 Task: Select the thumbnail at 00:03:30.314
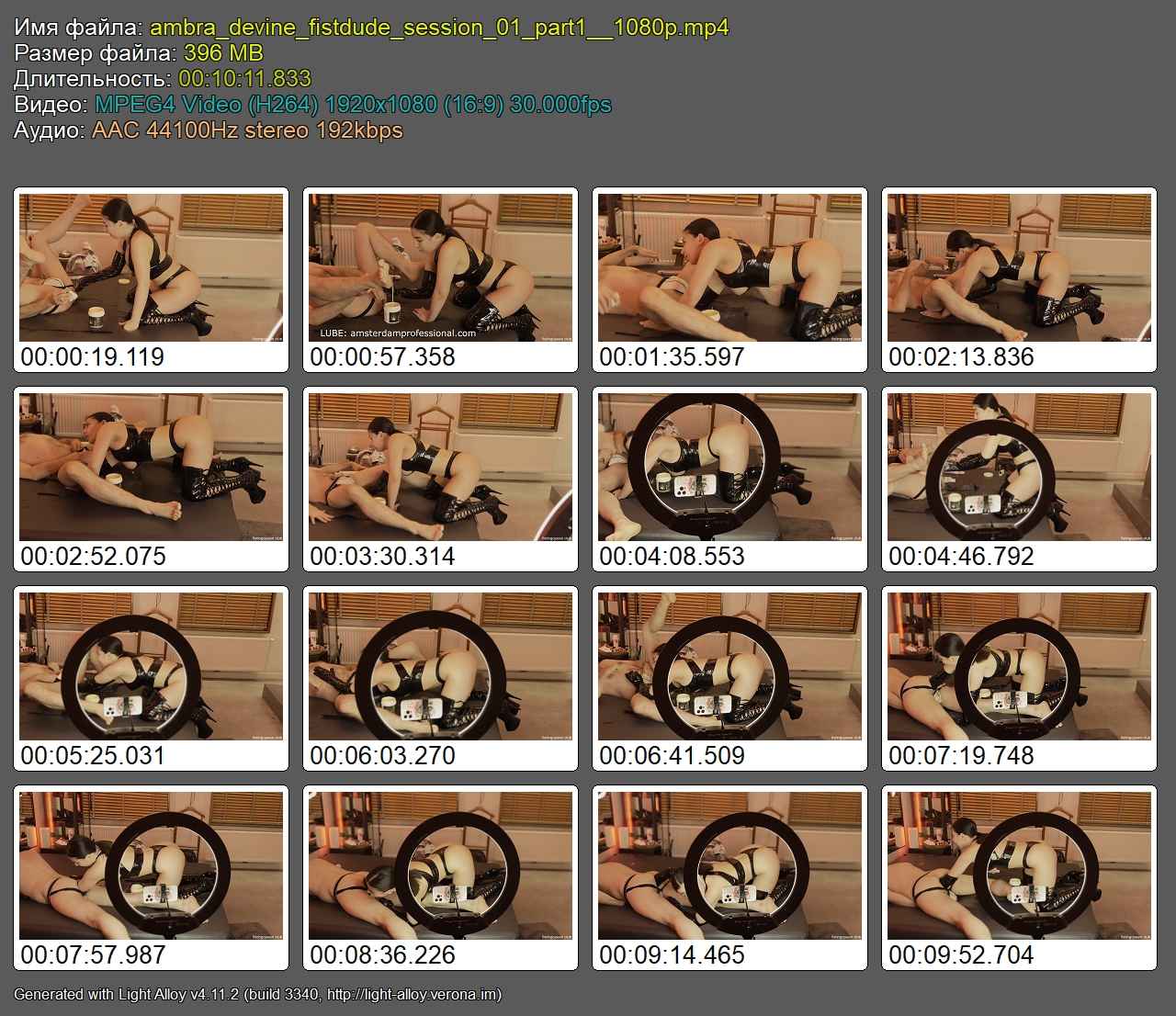pyautogui.click(x=441, y=467)
